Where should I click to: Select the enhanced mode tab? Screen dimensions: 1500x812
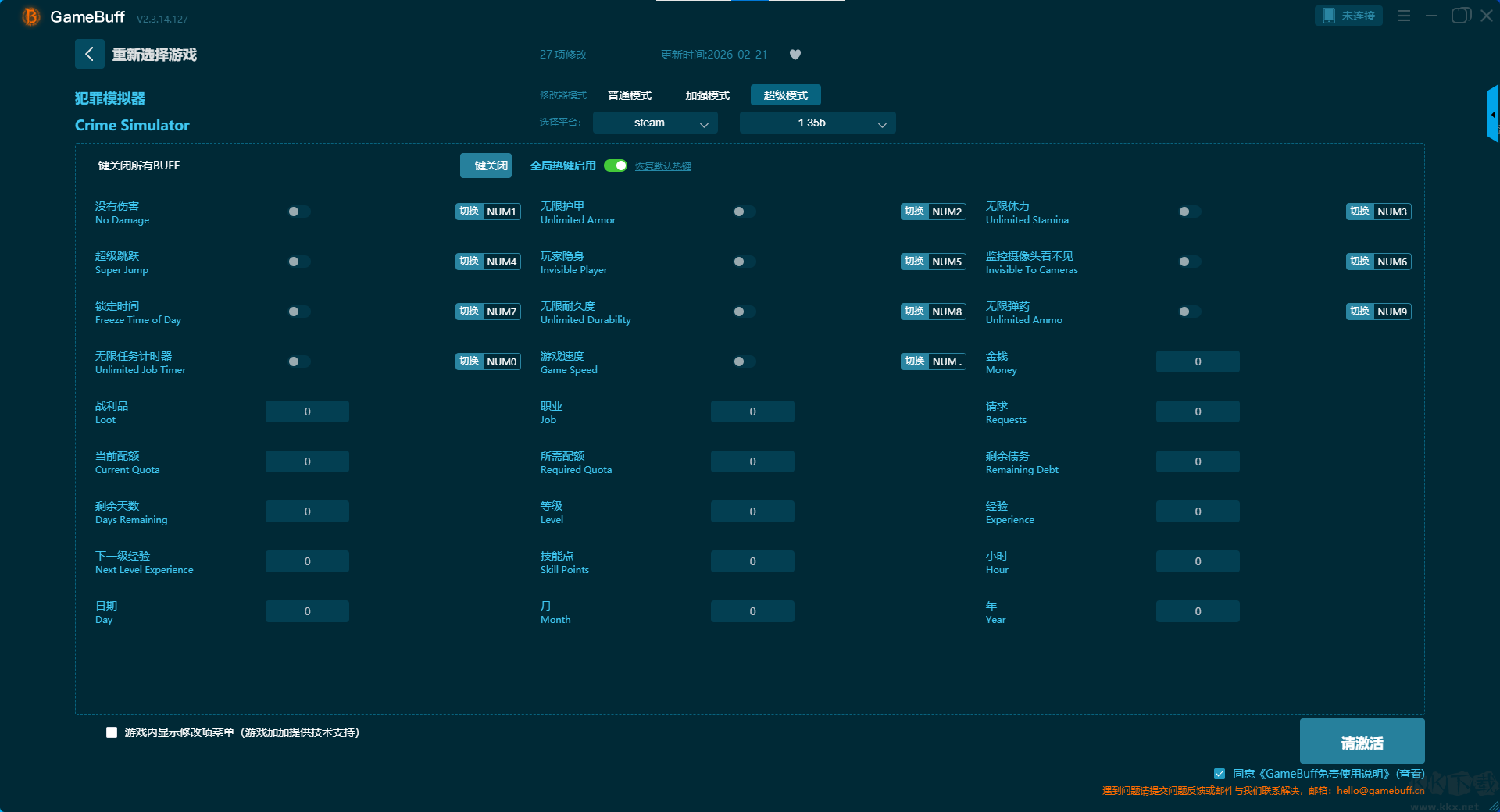pyautogui.click(x=707, y=95)
